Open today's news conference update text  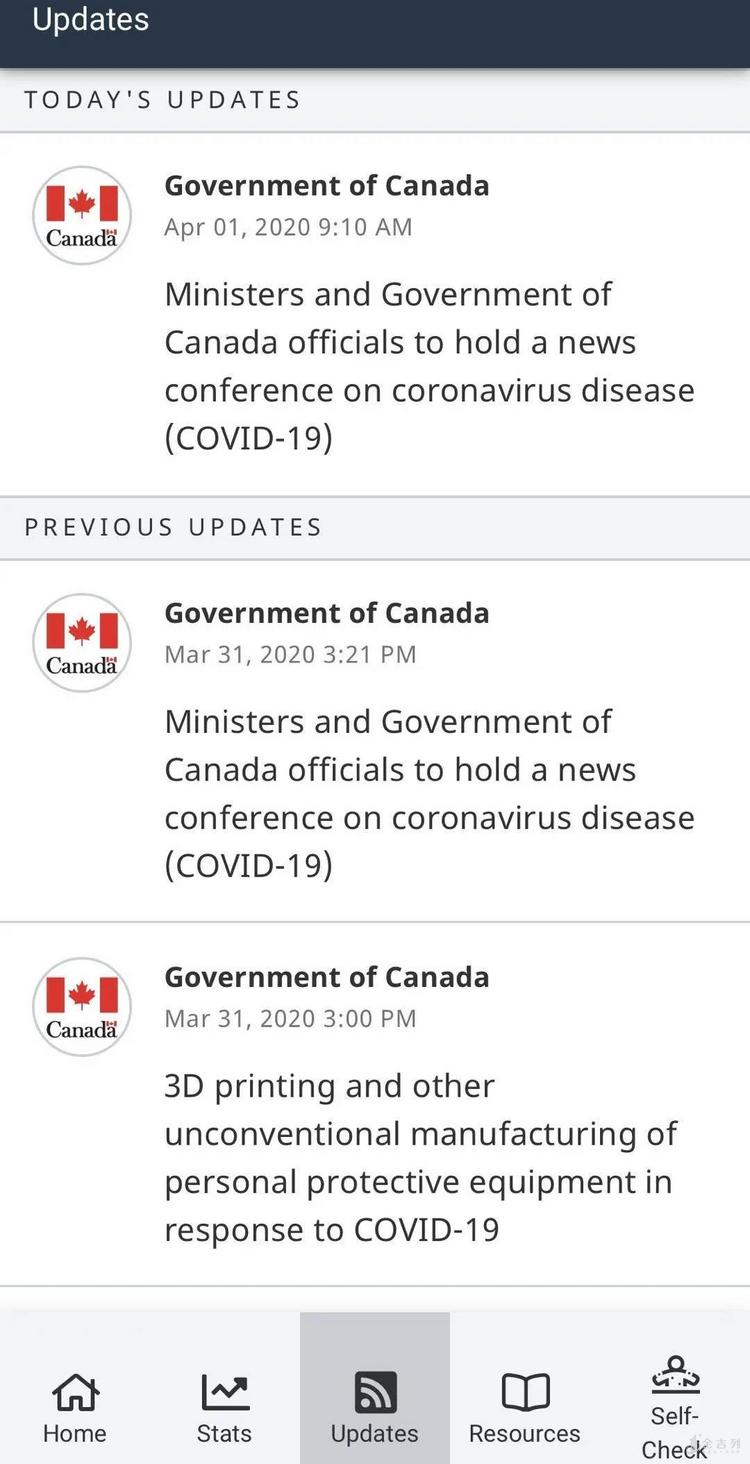(x=429, y=366)
